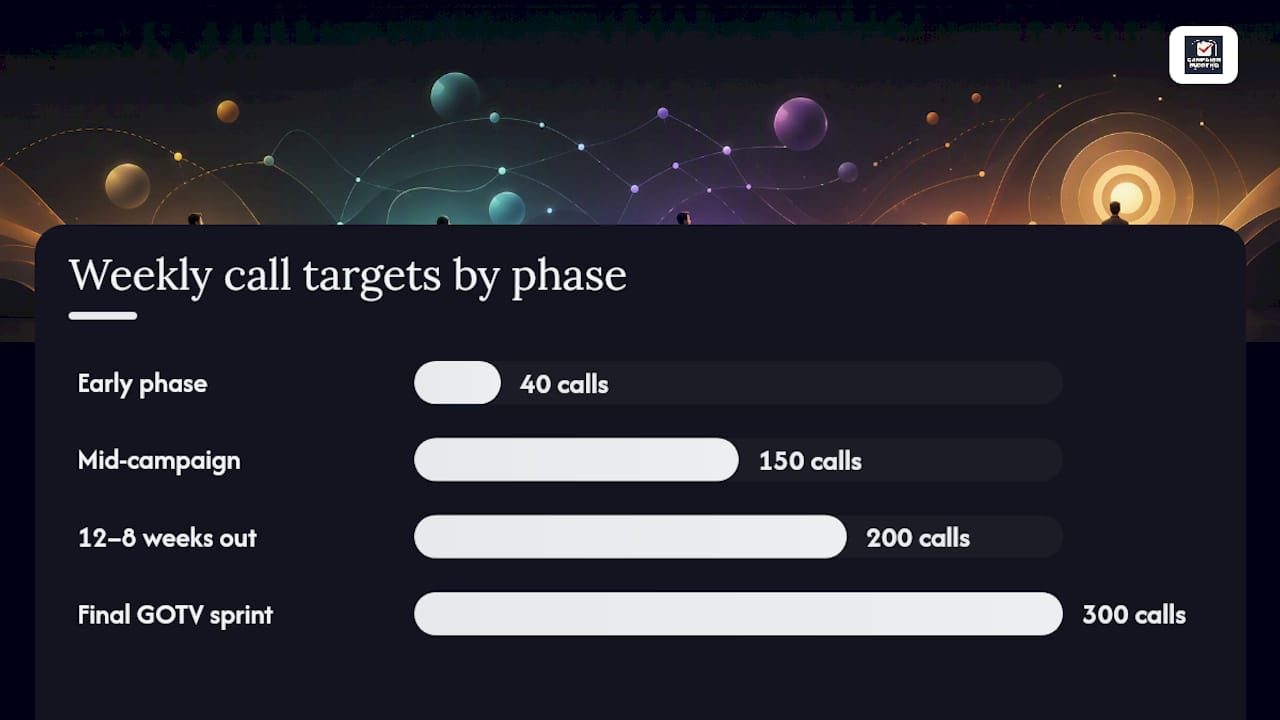The image size is (1280, 720).
Task: Click the 'Weekly call targets by phase' heading
Action: click(x=348, y=276)
